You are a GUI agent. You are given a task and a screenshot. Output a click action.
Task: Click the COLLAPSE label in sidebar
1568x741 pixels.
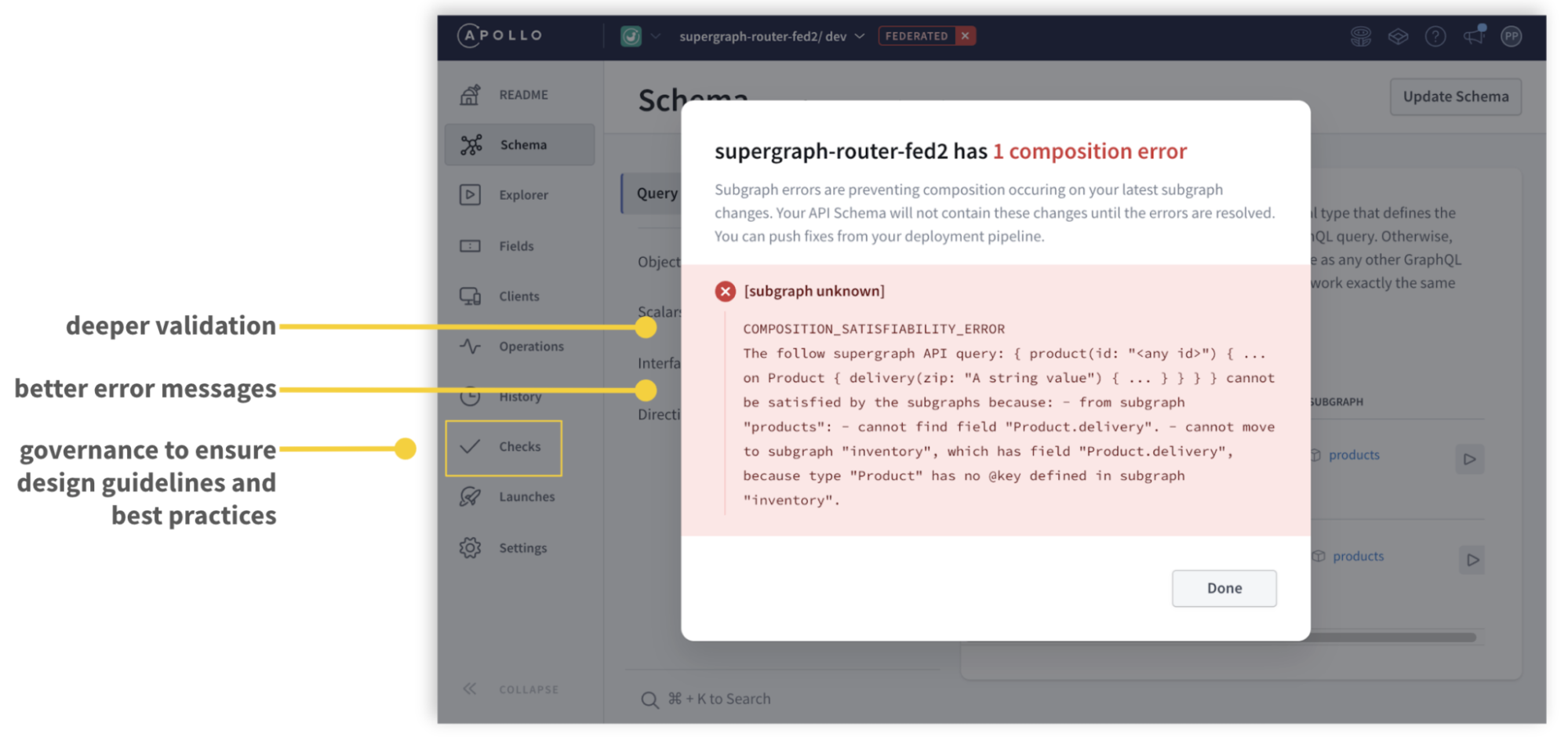(529, 689)
